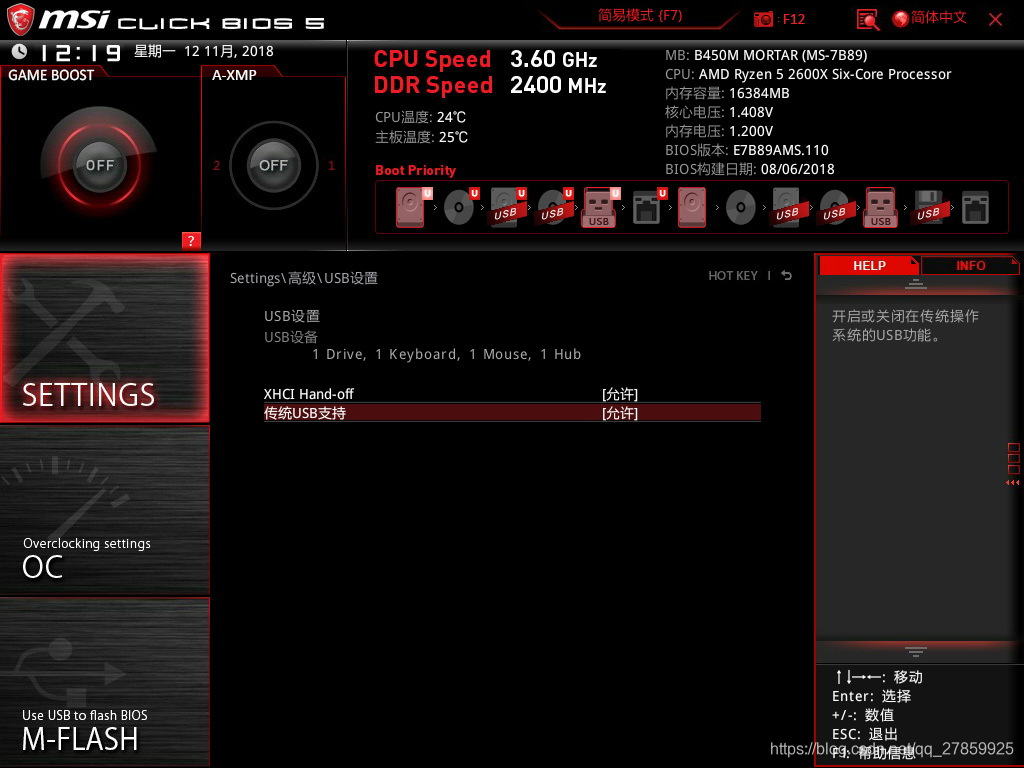Click the '1 Drive, 1 Keyboard, 1 Mouse, 1 Hub' line
The height and width of the screenshot is (768, 1024).
(447, 354)
